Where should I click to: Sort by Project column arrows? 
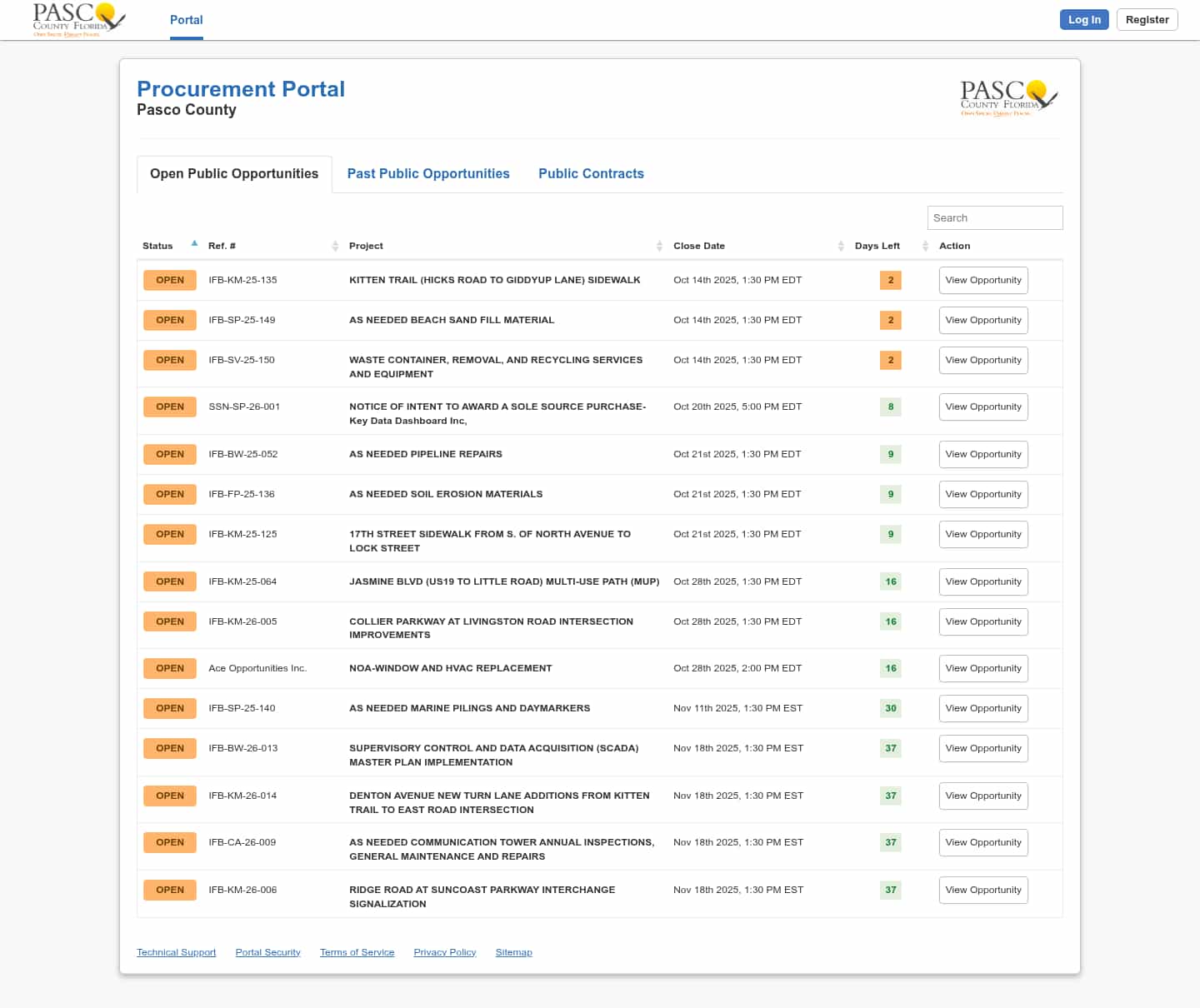[x=659, y=246]
